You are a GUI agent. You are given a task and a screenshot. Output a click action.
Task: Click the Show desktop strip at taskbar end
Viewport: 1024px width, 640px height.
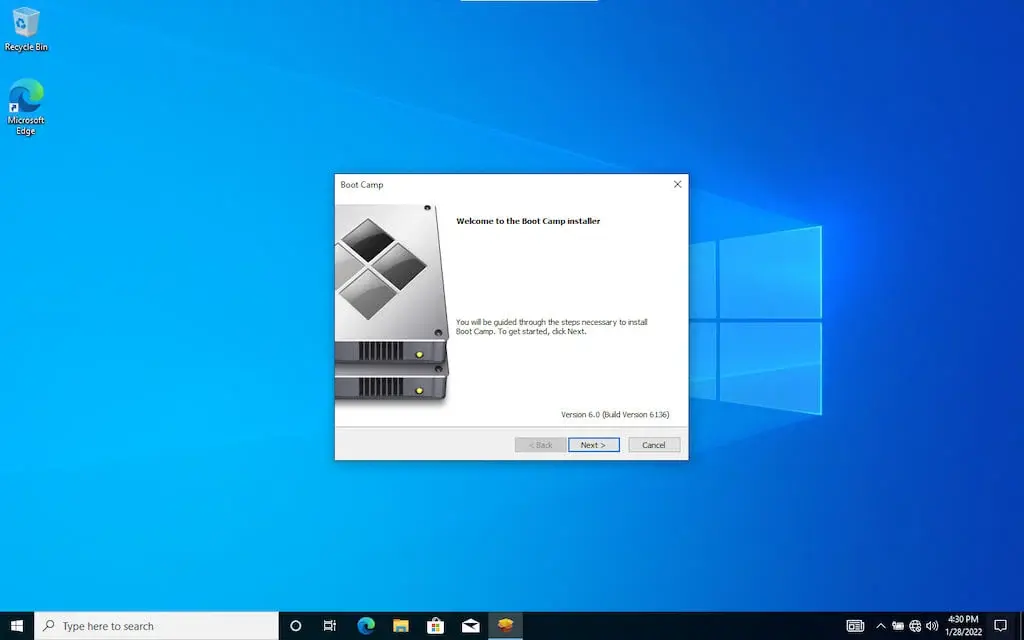(x=1021, y=626)
